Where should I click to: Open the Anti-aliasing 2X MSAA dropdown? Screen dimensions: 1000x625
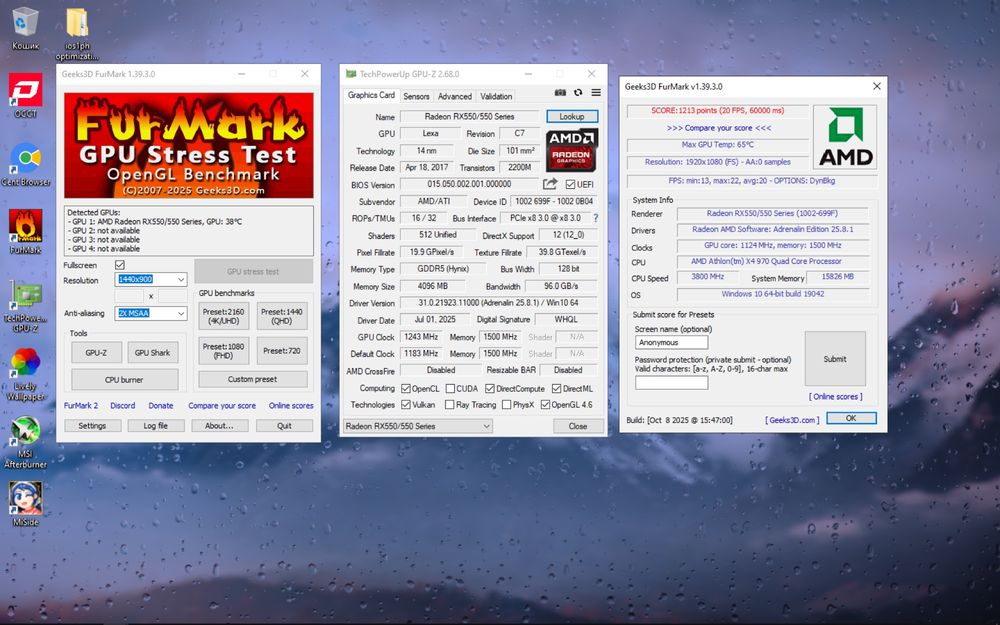(151, 313)
